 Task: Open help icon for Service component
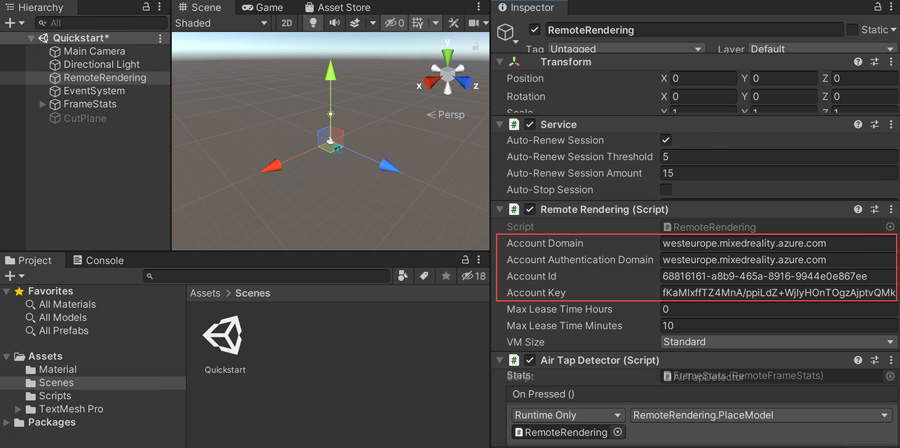(x=858, y=125)
